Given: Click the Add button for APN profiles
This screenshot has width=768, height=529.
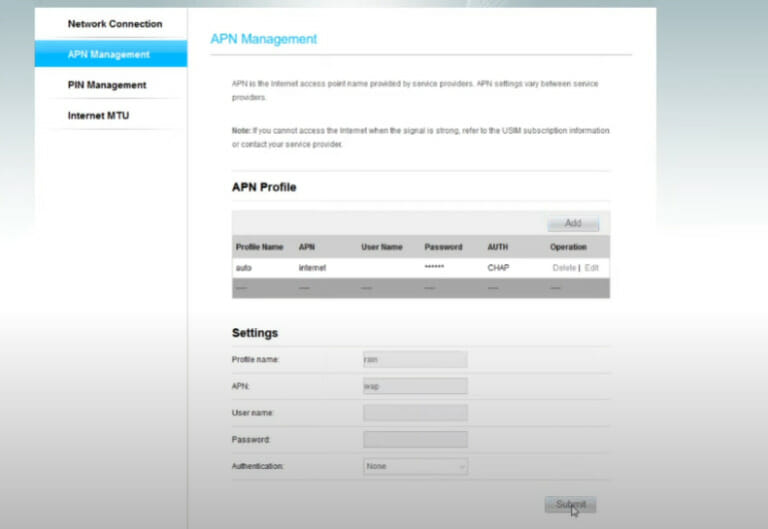Looking at the screenshot, I should 573,224.
